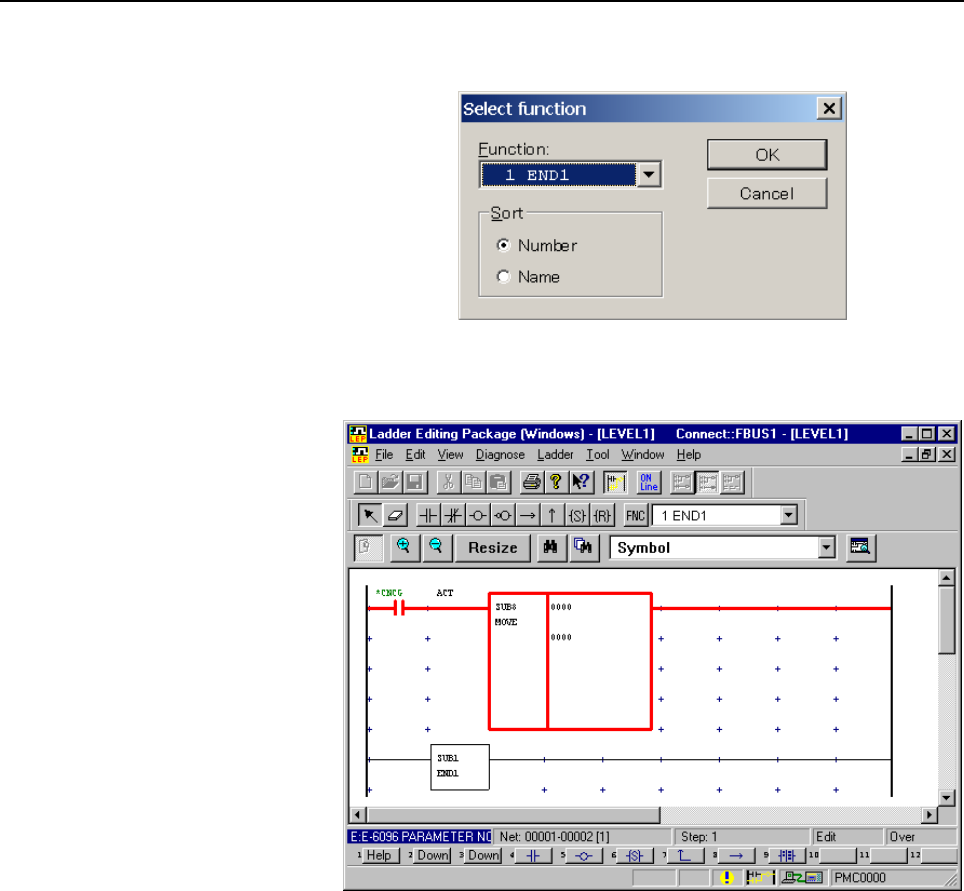Open the Symbol display dropdown

tap(826, 547)
